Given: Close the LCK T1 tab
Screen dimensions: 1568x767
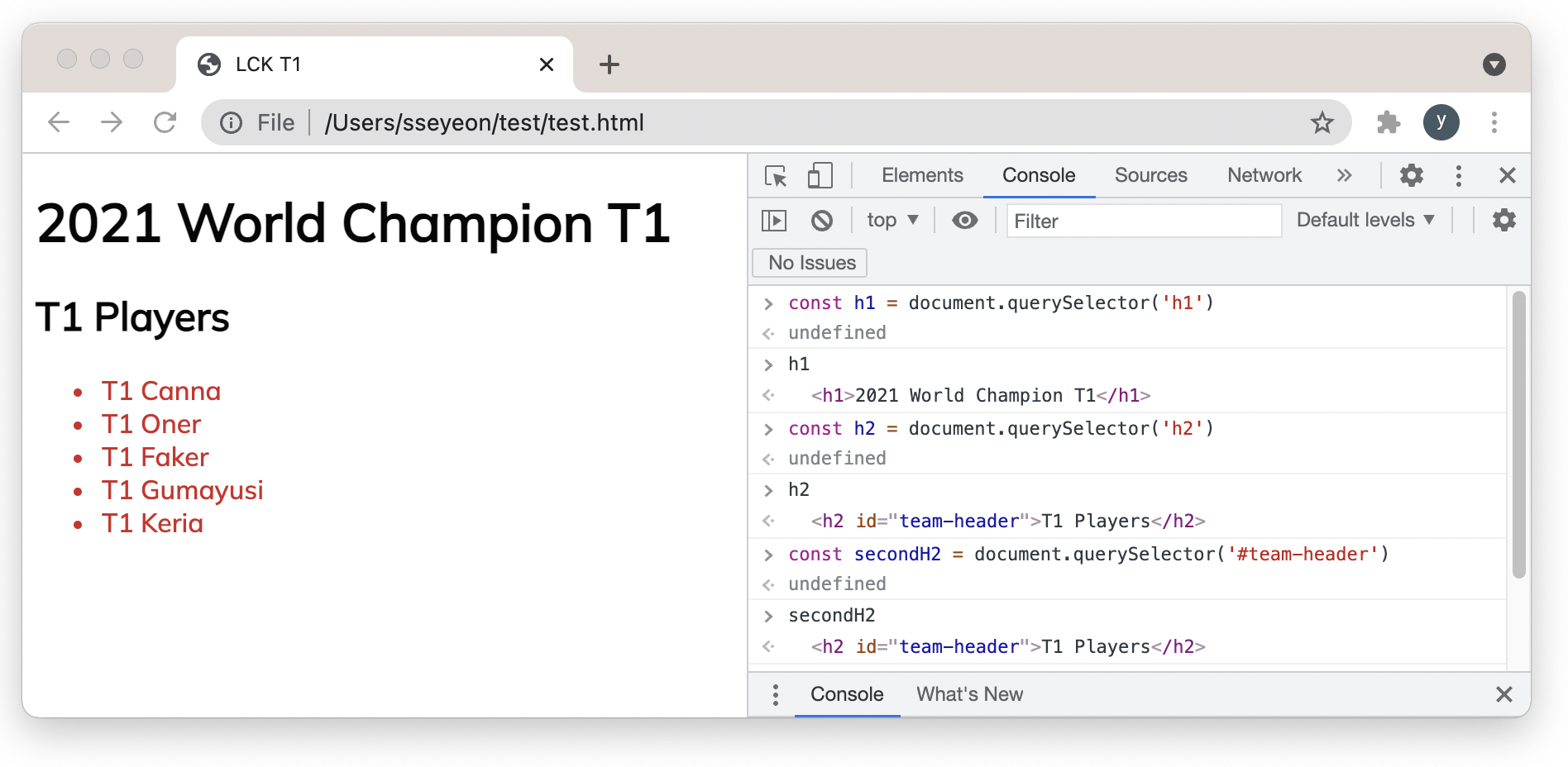Looking at the screenshot, I should click(x=547, y=64).
